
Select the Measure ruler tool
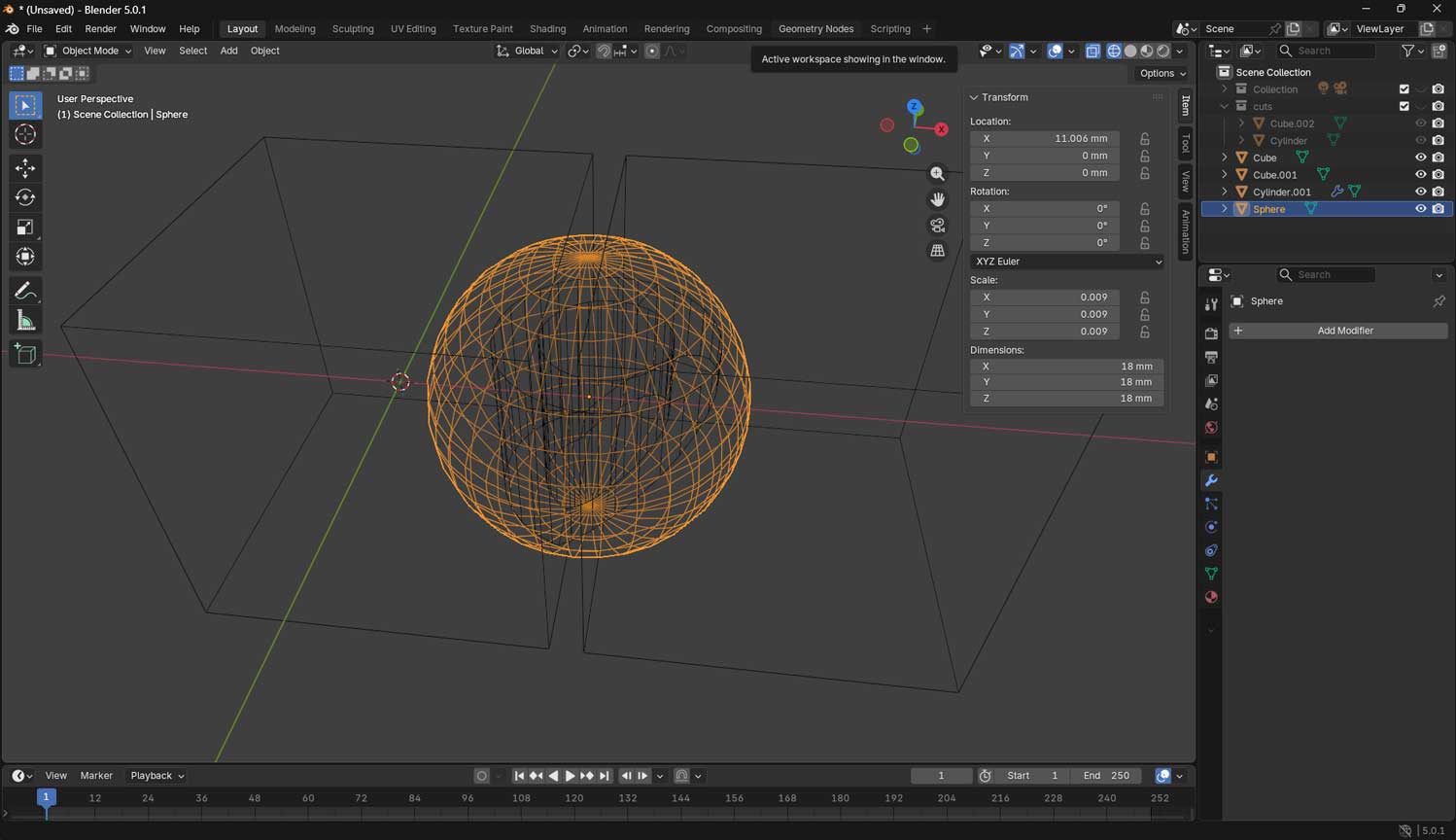[x=25, y=321]
